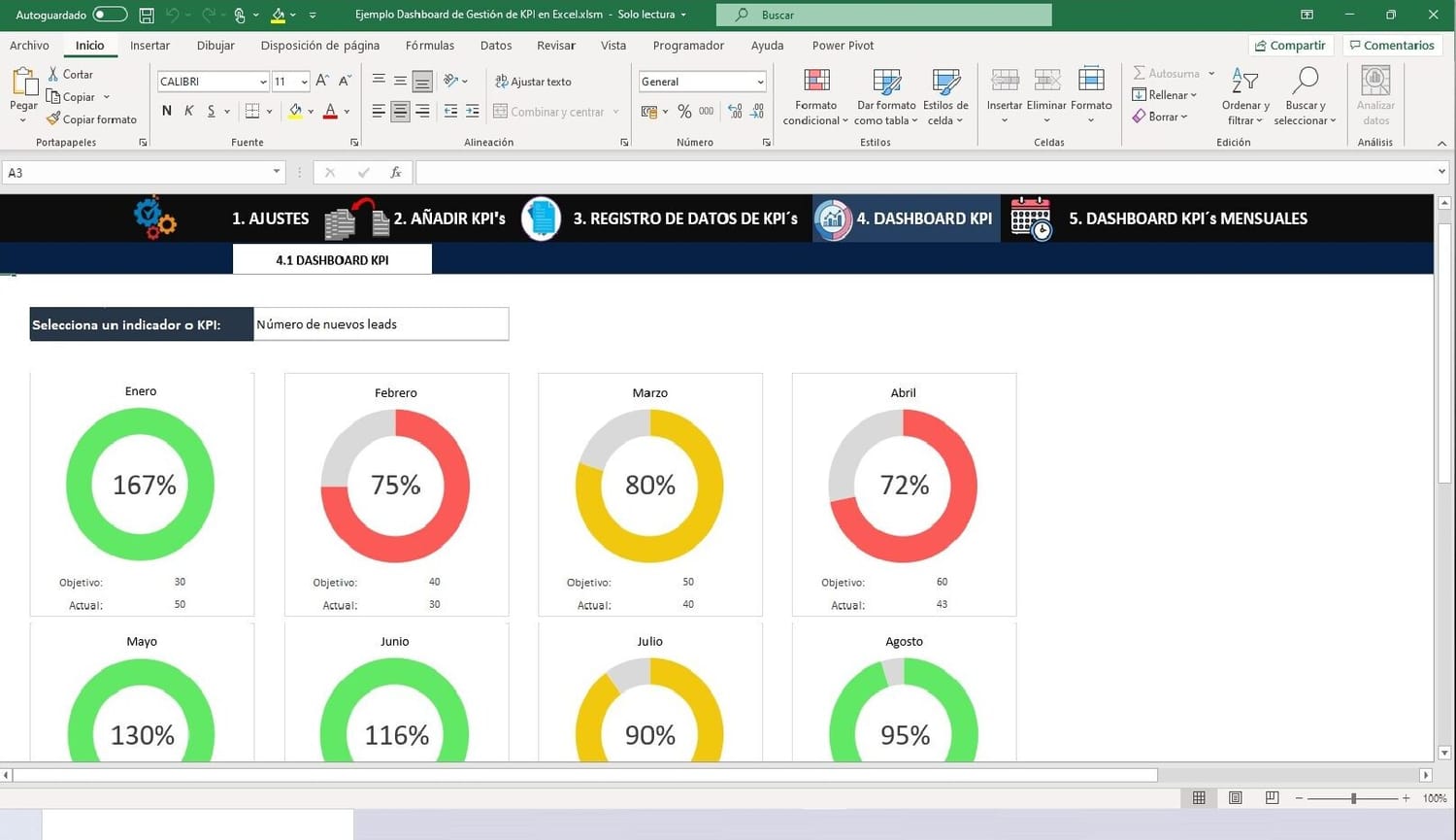Center text horizontally icon
The image size is (1456, 840).
(x=400, y=112)
